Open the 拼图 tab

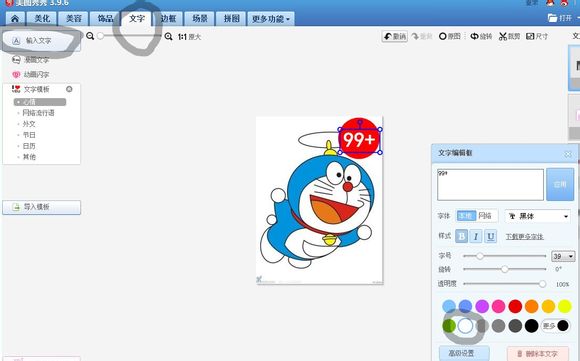click(232, 18)
